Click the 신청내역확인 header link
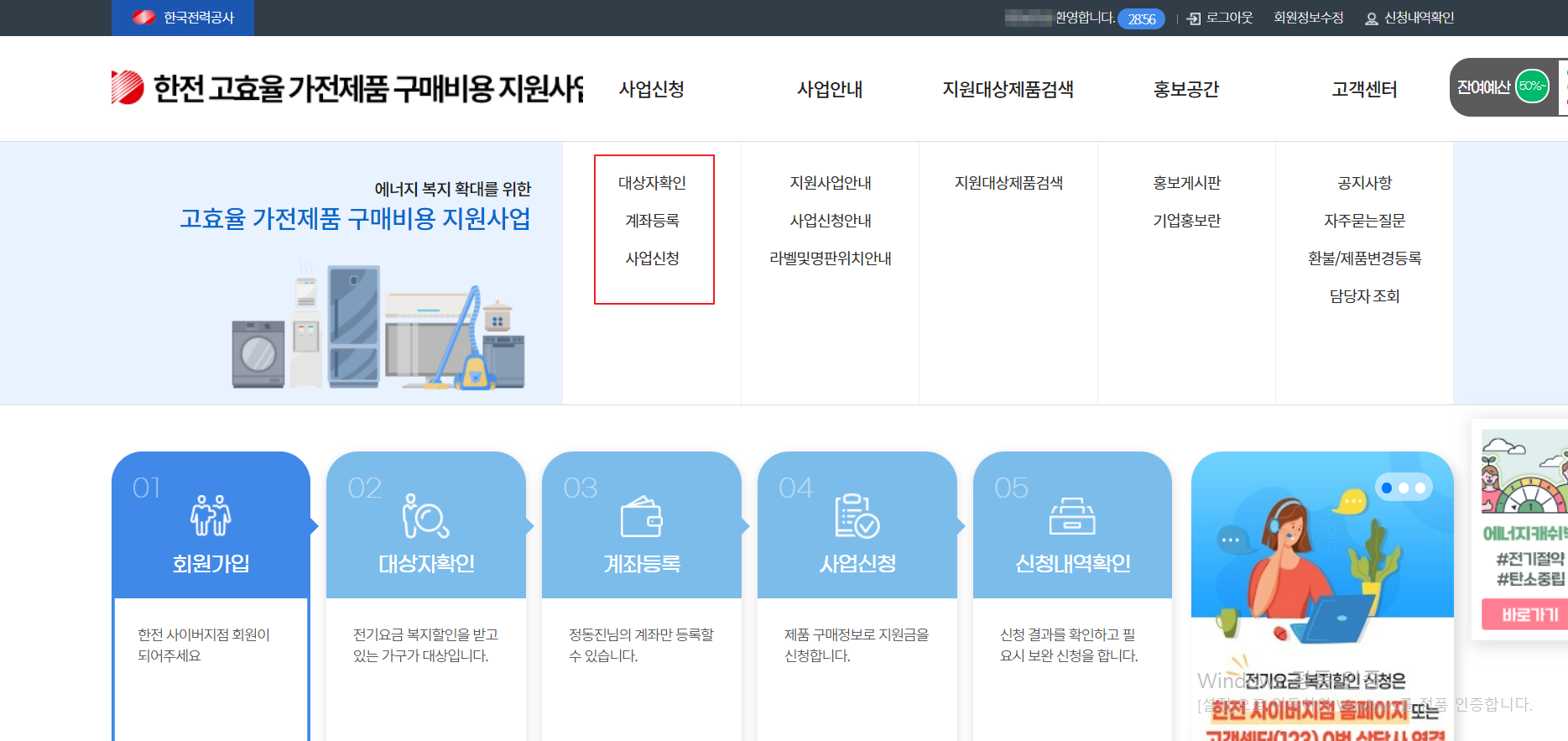1568x741 pixels. pos(1420,18)
